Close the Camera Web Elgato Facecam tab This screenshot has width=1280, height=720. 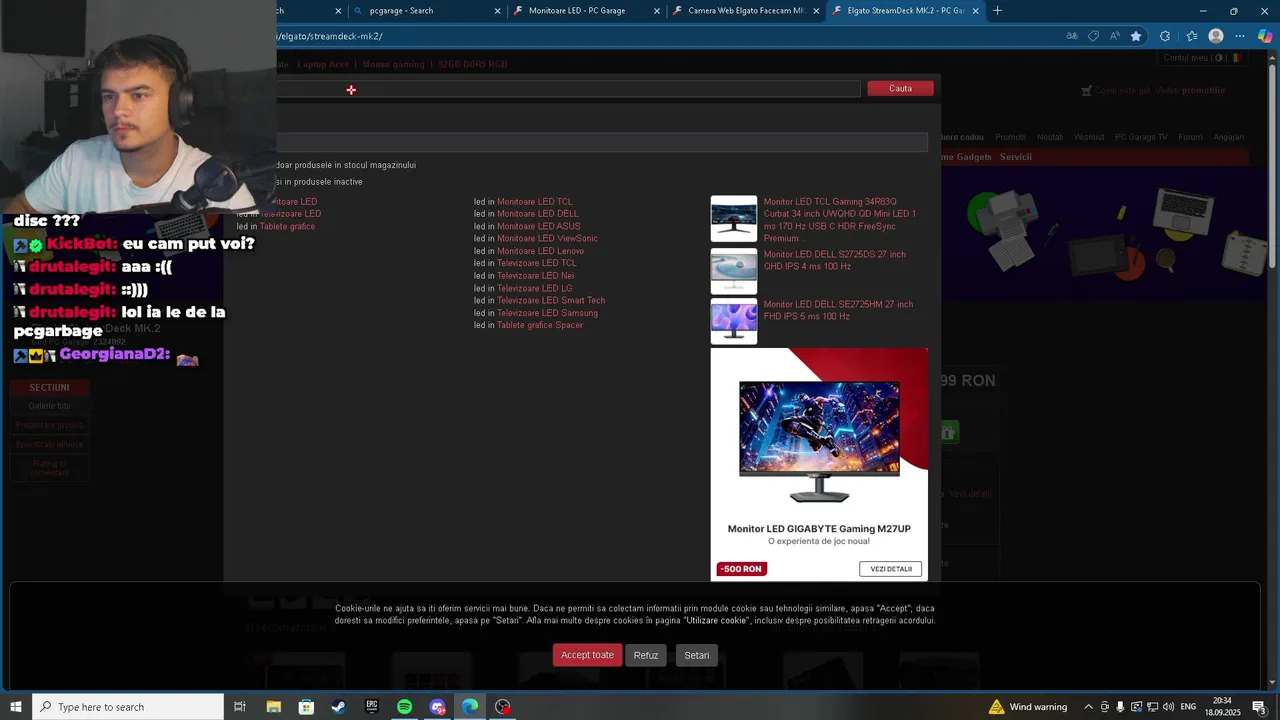click(x=816, y=11)
